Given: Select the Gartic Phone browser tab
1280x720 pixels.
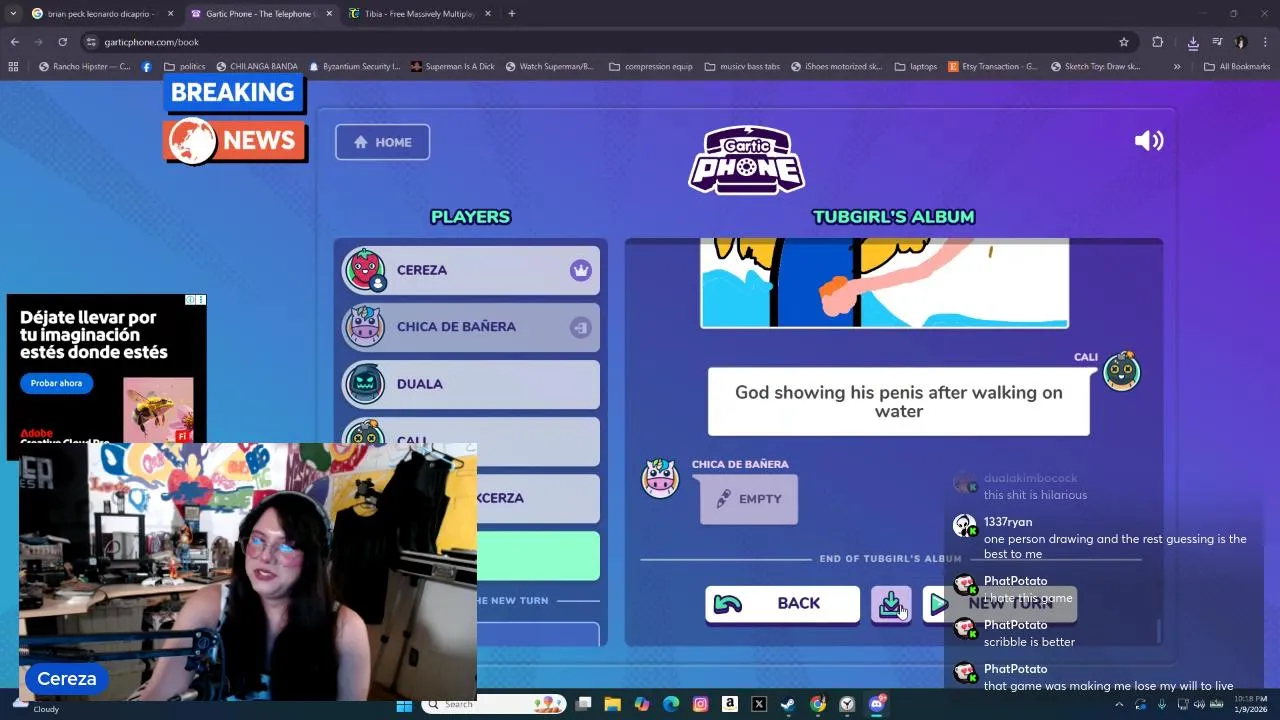Looking at the screenshot, I should click(x=261, y=14).
